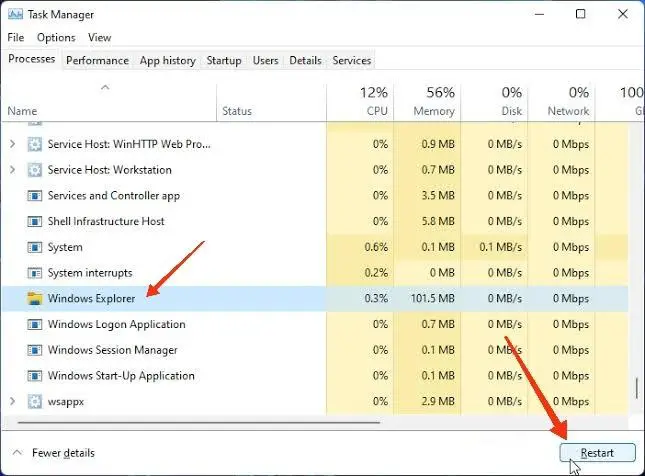Sort by the CPU column header

pos(360,103)
